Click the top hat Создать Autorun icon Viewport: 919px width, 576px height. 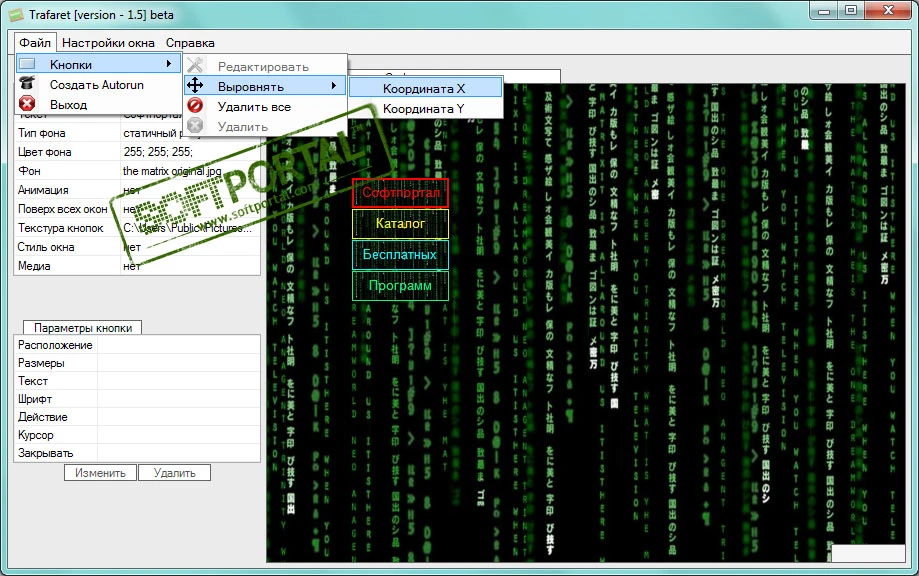pos(28,85)
